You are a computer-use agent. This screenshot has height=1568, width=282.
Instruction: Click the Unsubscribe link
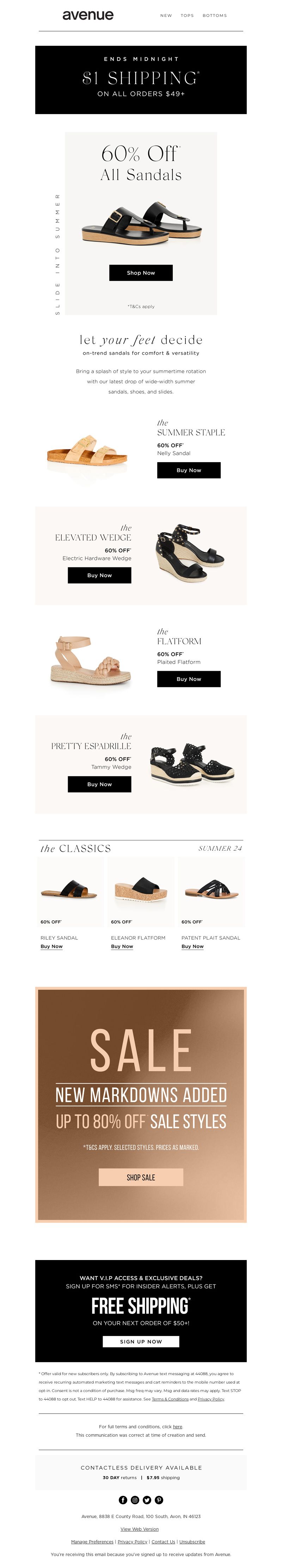[x=192, y=1542]
